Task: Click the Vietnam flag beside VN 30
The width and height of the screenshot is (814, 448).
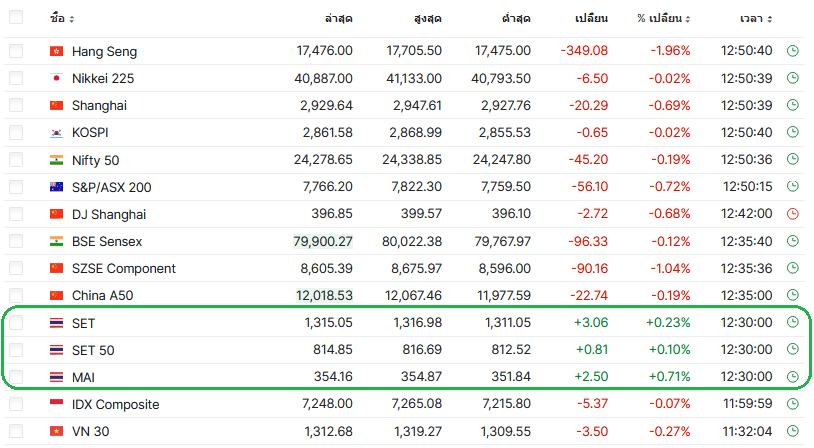Action: [56, 432]
